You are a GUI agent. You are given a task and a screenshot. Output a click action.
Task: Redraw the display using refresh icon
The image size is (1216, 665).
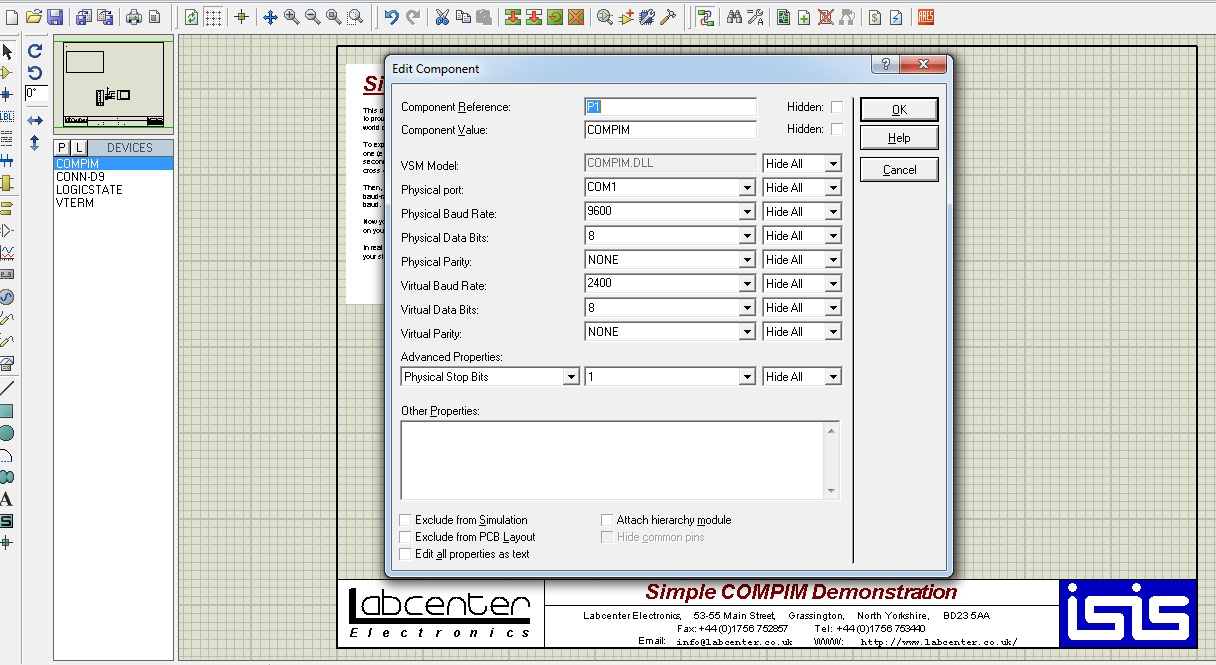[191, 17]
